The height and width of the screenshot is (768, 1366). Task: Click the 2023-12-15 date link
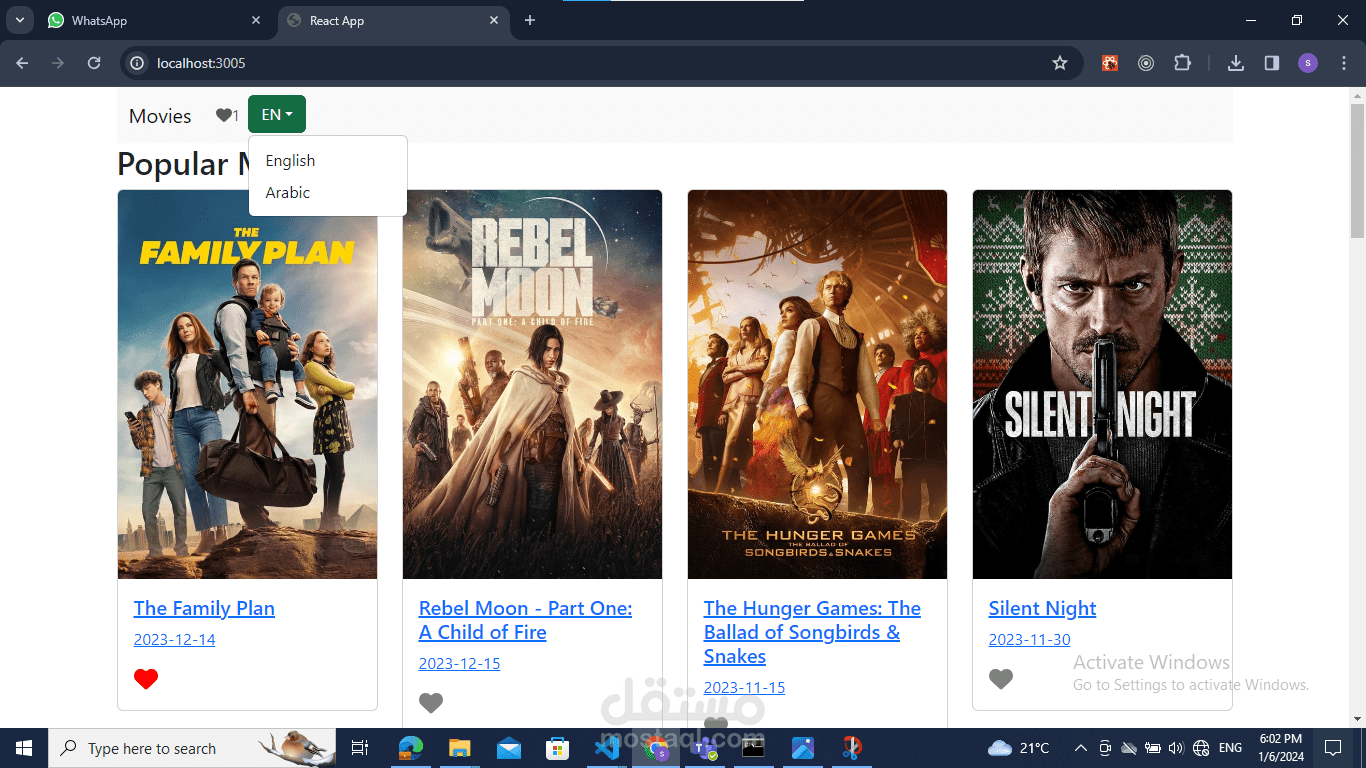click(x=459, y=664)
